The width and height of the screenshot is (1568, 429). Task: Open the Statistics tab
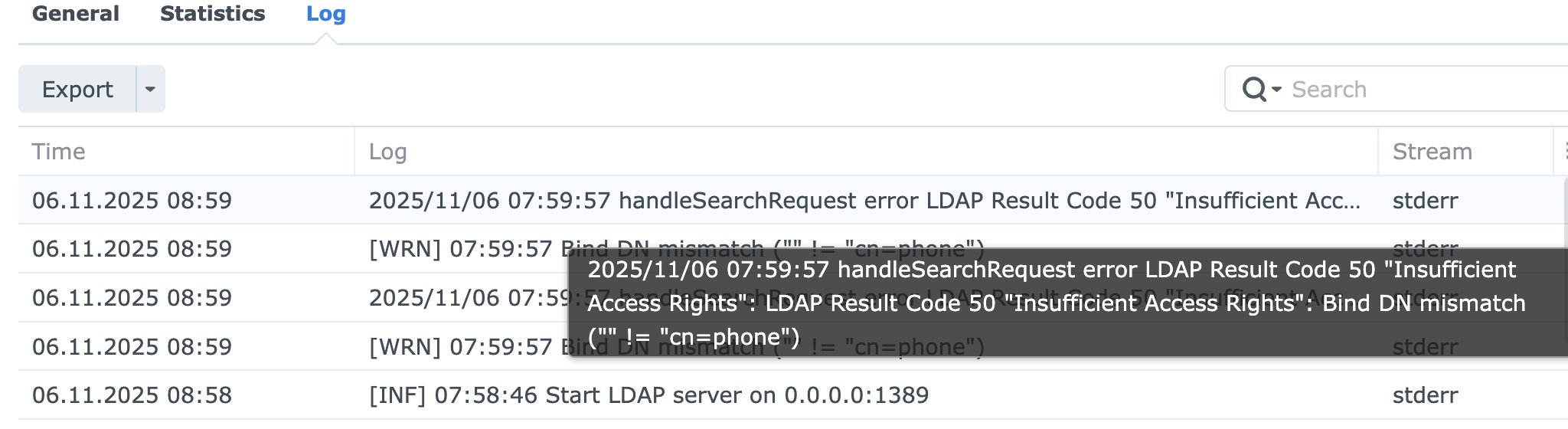[x=212, y=14]
